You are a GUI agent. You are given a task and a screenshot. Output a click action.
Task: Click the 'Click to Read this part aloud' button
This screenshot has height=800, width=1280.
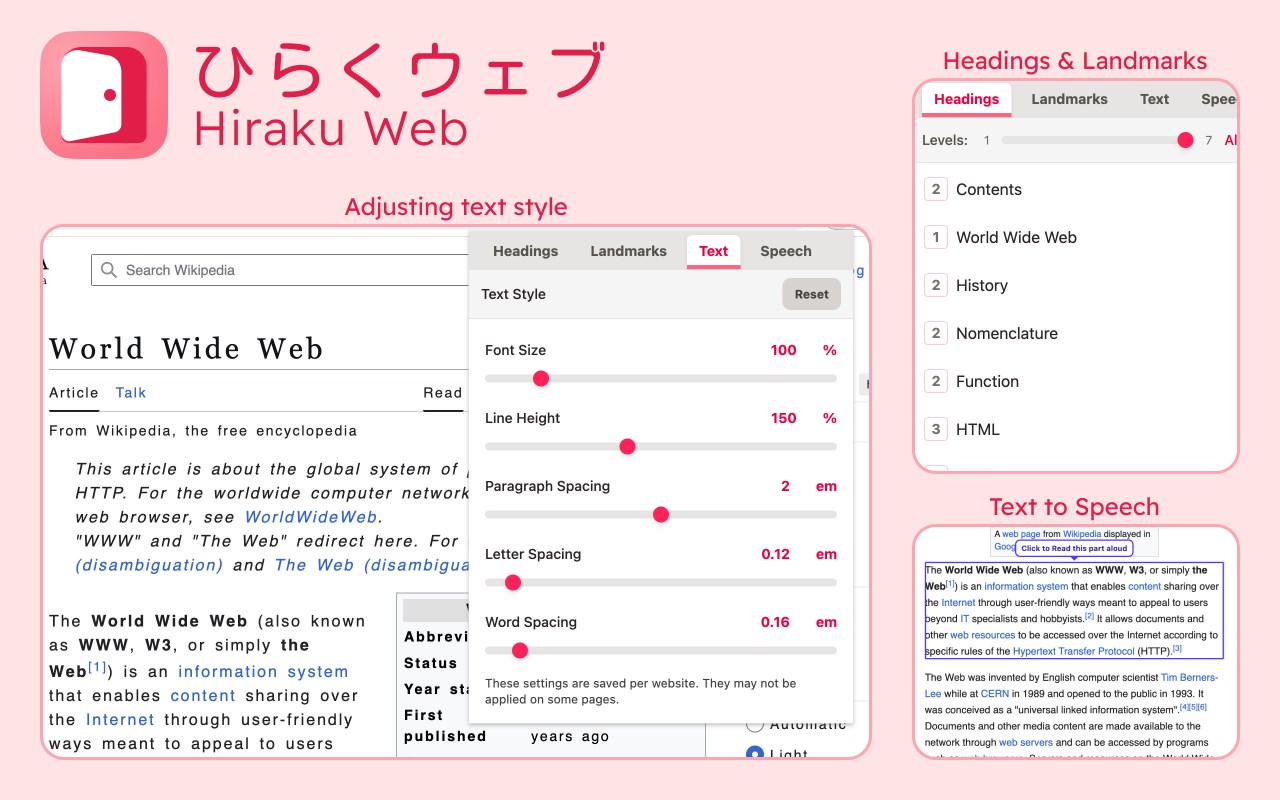(x=1074, y=548)
